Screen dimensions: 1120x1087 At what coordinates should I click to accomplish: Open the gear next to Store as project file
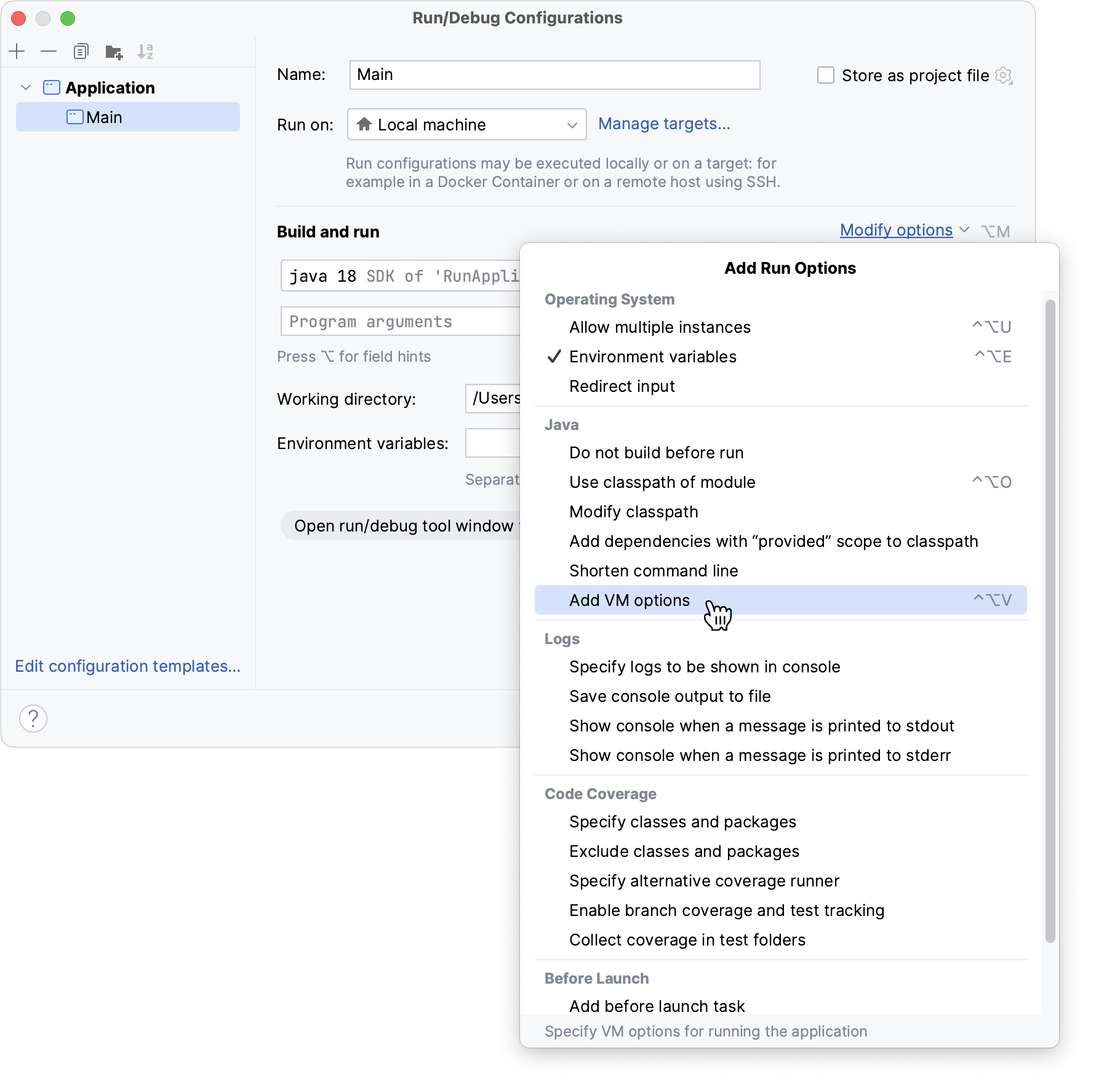(x=1004, y=76)
